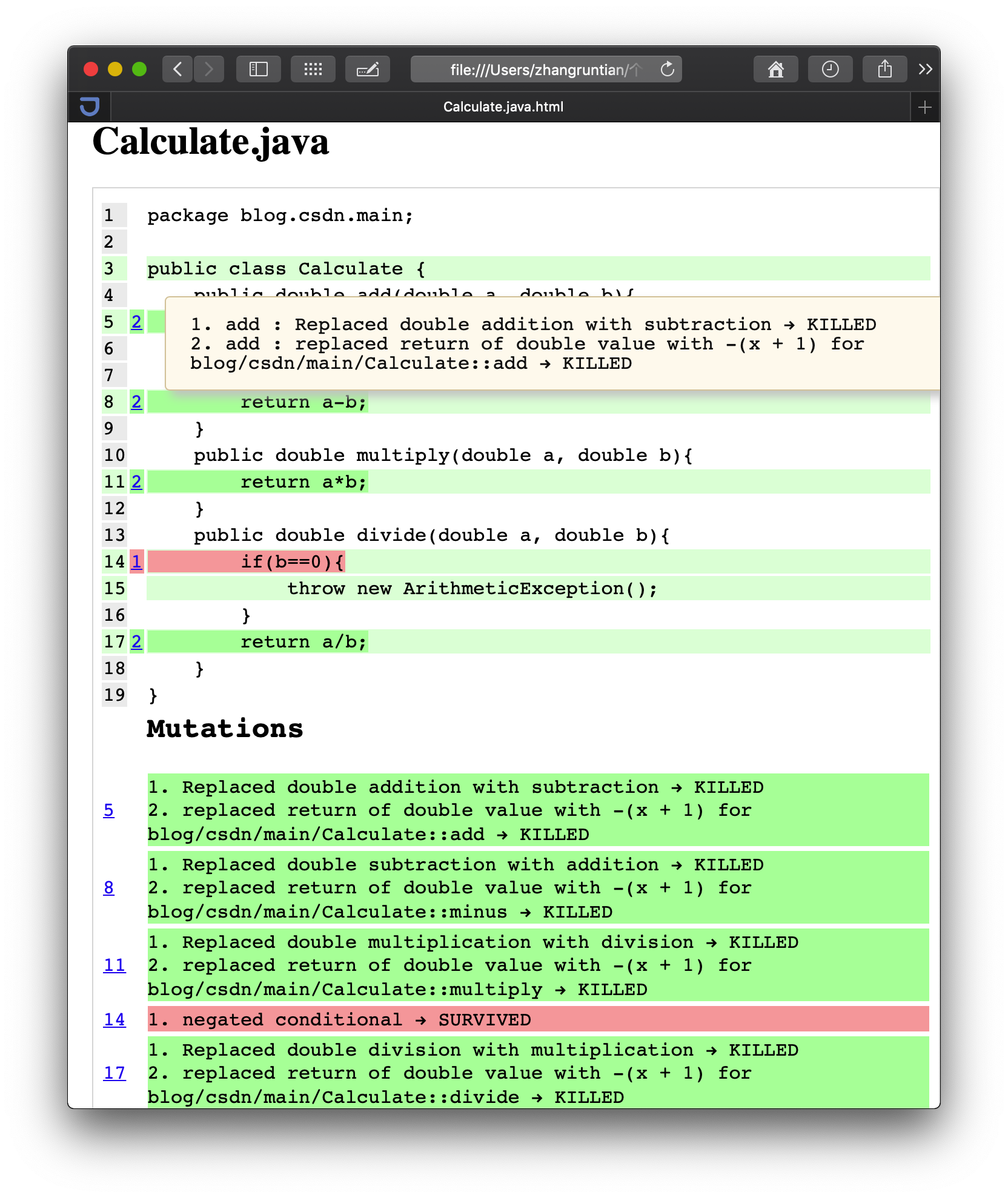Viewport: 1008px width, 1198px height.
Task: Jump to line 17 from Mutations list
Action: click(114, 1073)
